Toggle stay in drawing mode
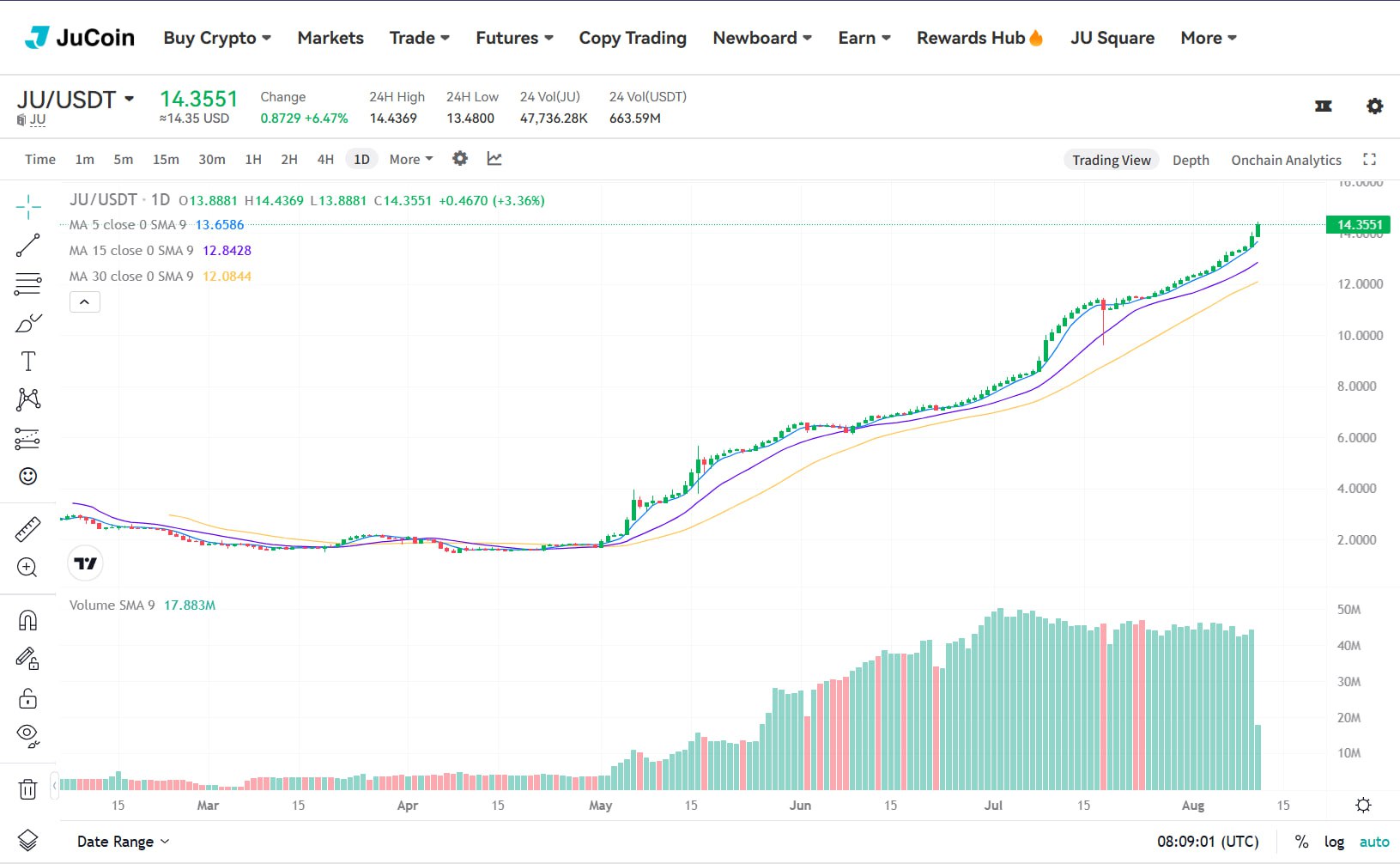The height and width of the screenshot is (864, 1400). pos(28,659)
